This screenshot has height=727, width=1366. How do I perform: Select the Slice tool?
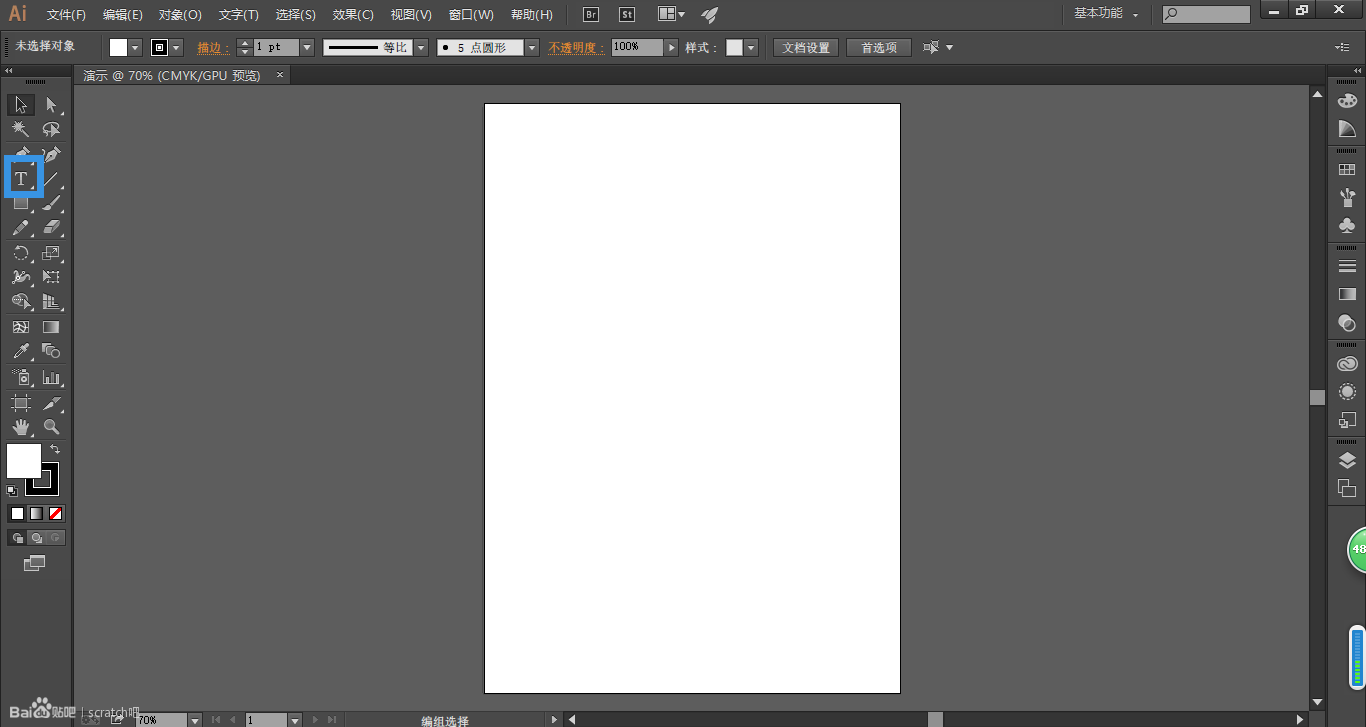click(51, 403)
